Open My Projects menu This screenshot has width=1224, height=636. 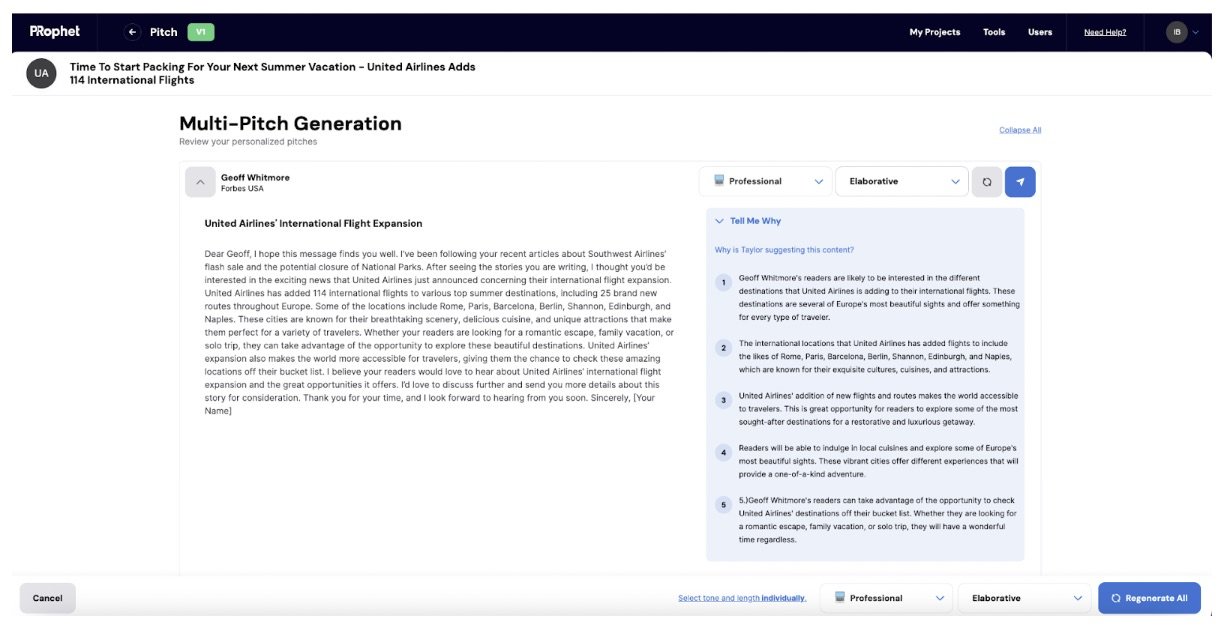(x=934, y=32)
